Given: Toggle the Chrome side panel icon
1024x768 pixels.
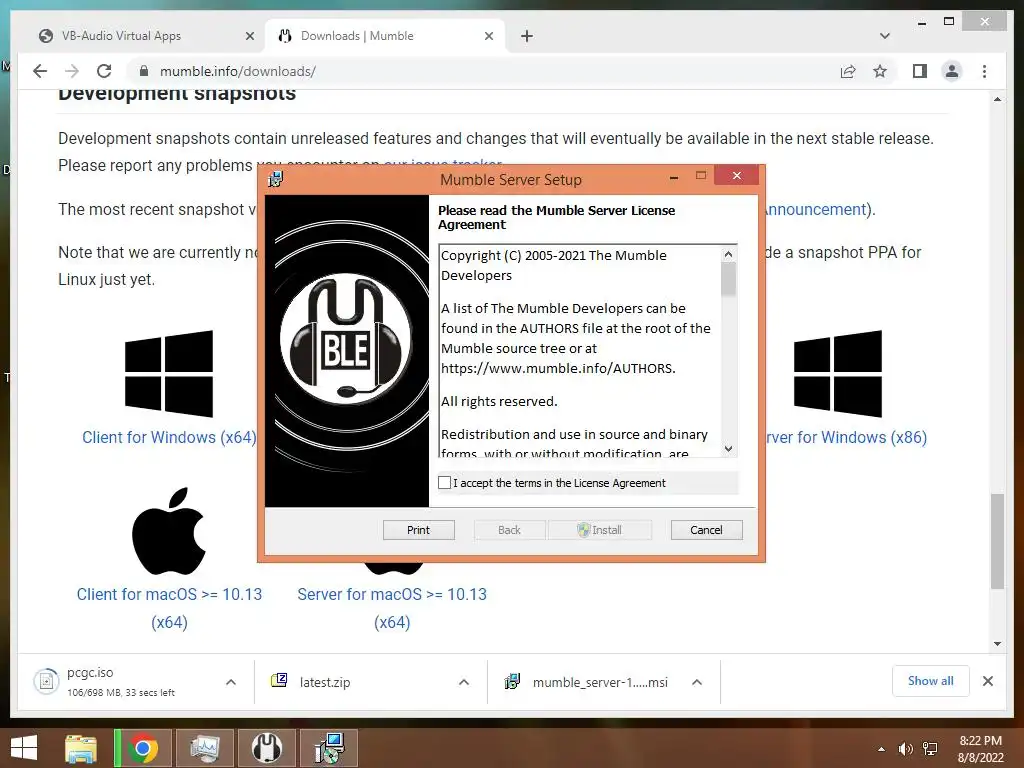Looking at the screenshot, I should [x=920, y=71].
